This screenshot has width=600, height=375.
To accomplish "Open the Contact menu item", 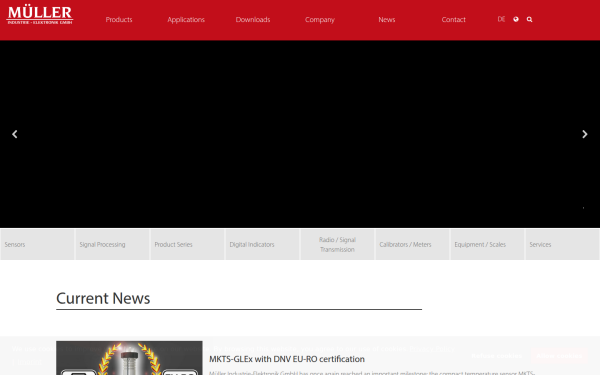I will pyautogui.click(x=453, y=20).
